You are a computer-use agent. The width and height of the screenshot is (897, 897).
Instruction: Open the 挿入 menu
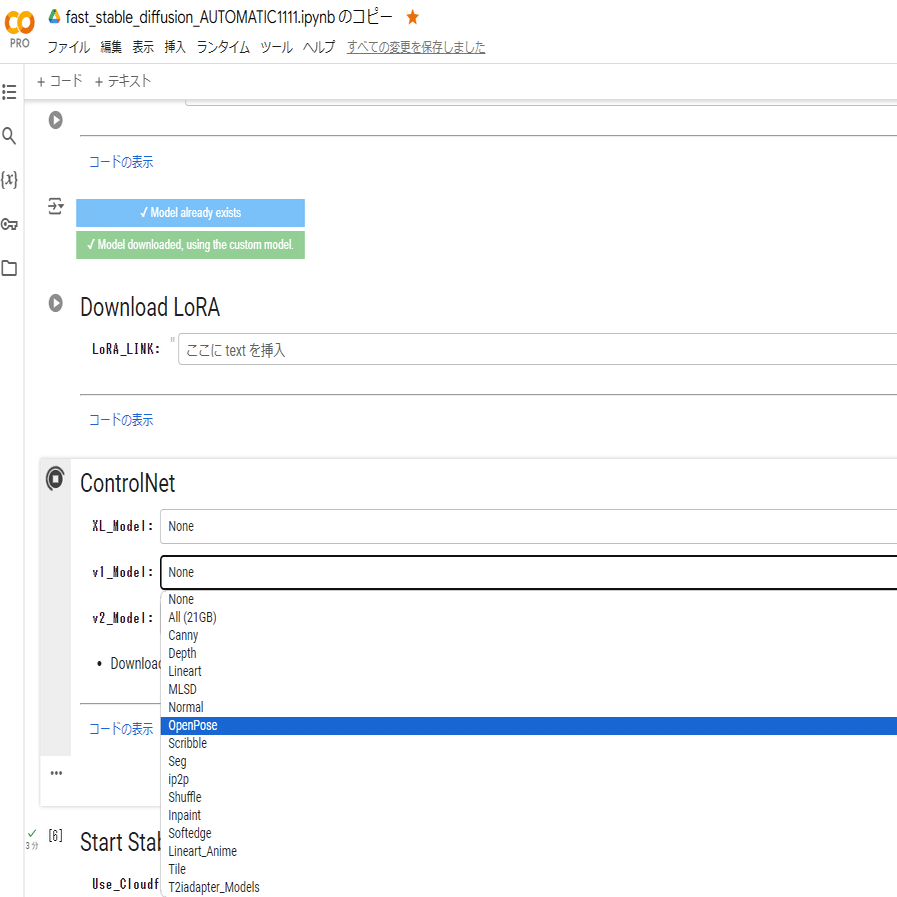point(175,47)
